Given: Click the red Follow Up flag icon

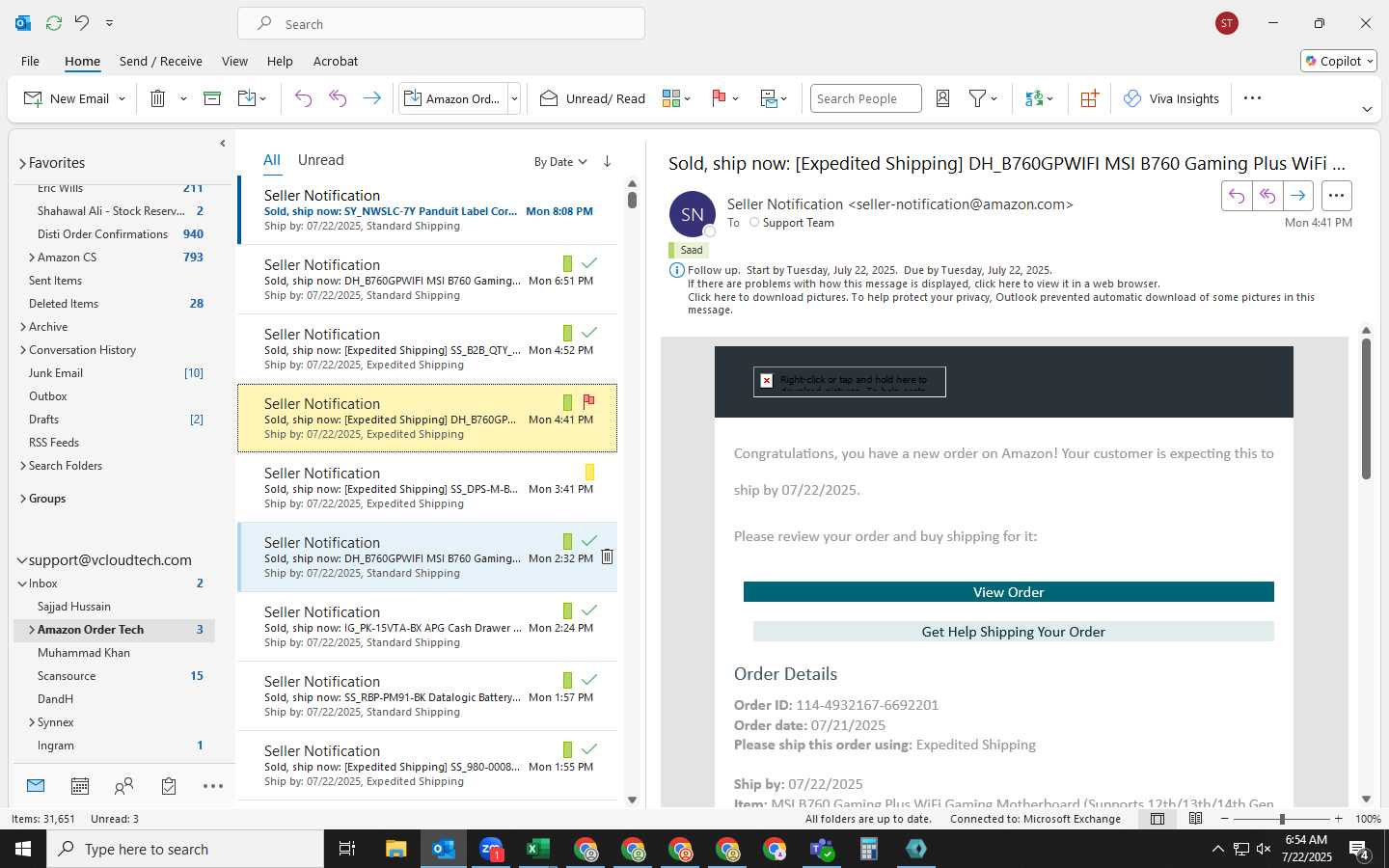Looking at the screenshot, I should tap(719, 98).
